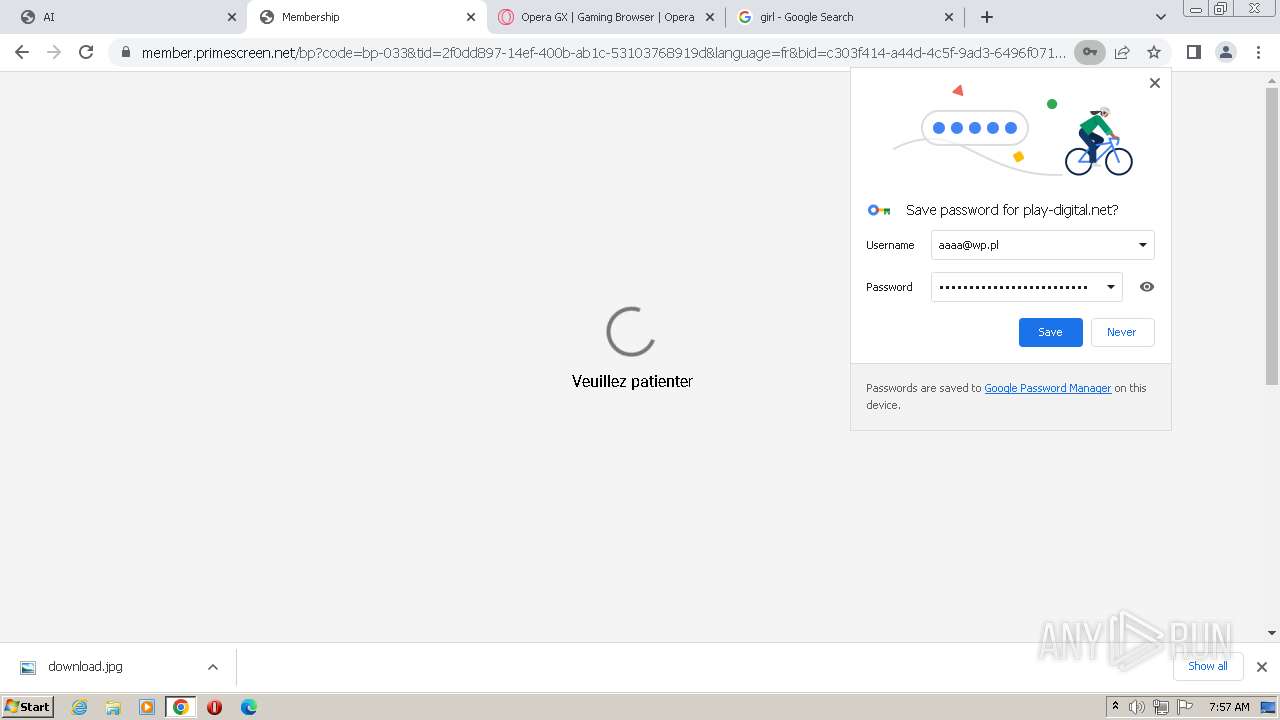
Task: Share this page using the share icon
Action: tap(1122, 52)
